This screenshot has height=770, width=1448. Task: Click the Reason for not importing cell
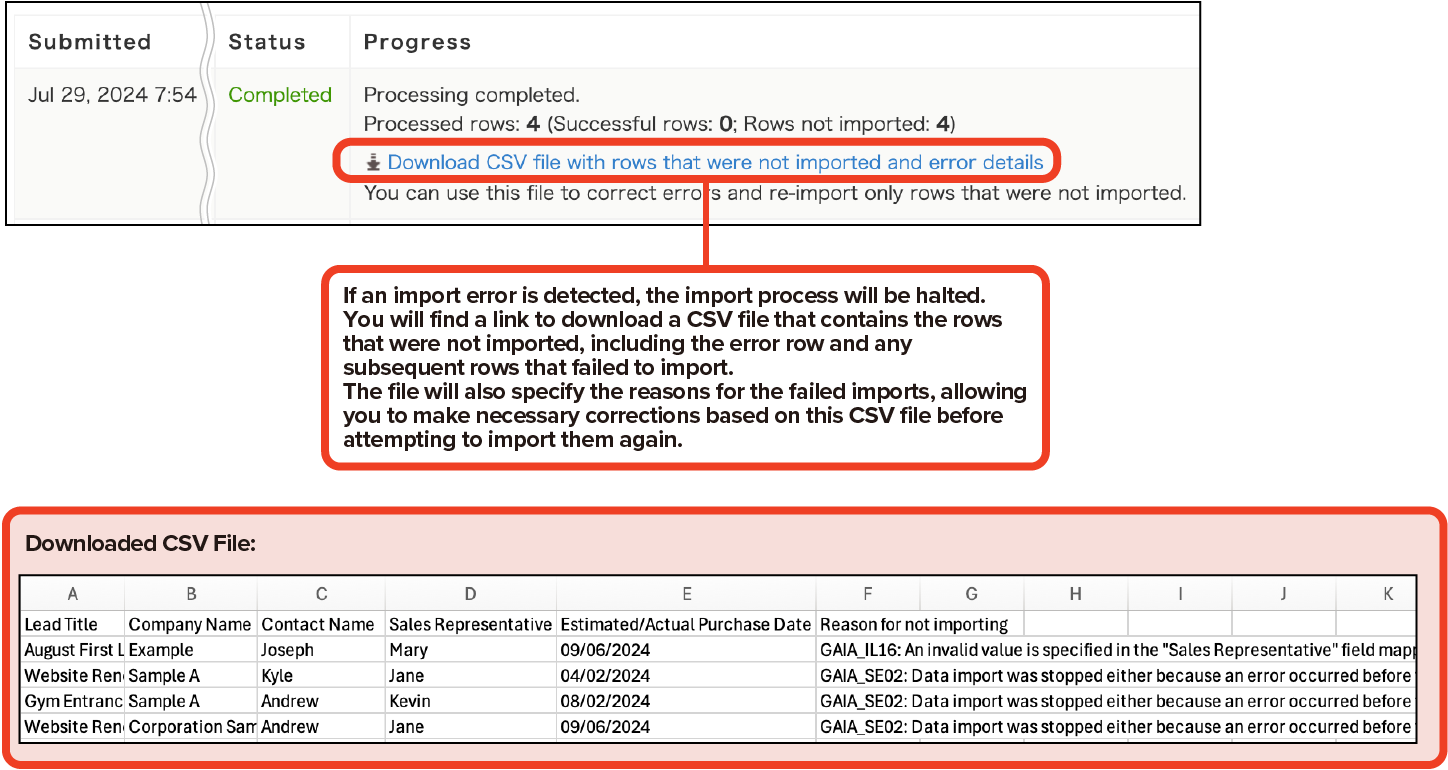[x=914, y=624]
